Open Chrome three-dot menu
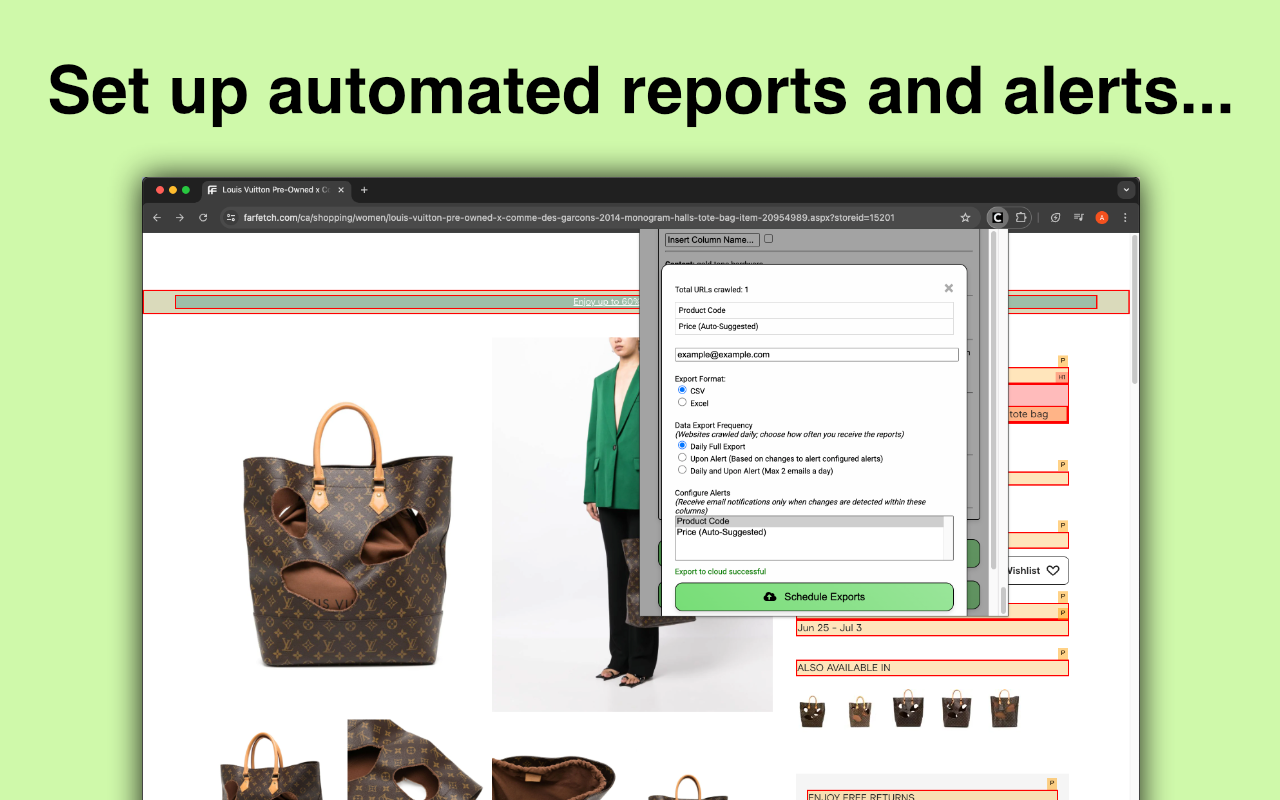The height and width of the screenshot is (800, 1280). 1125,217
